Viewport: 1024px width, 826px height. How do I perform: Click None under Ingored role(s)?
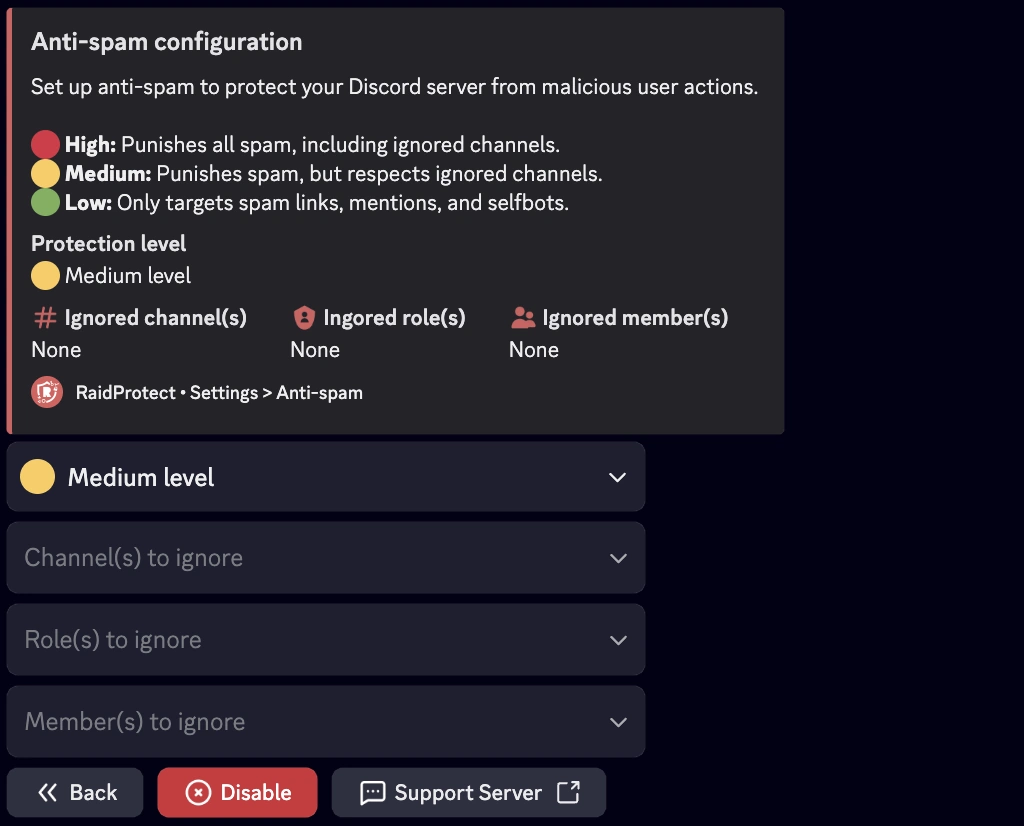(315, 350)
